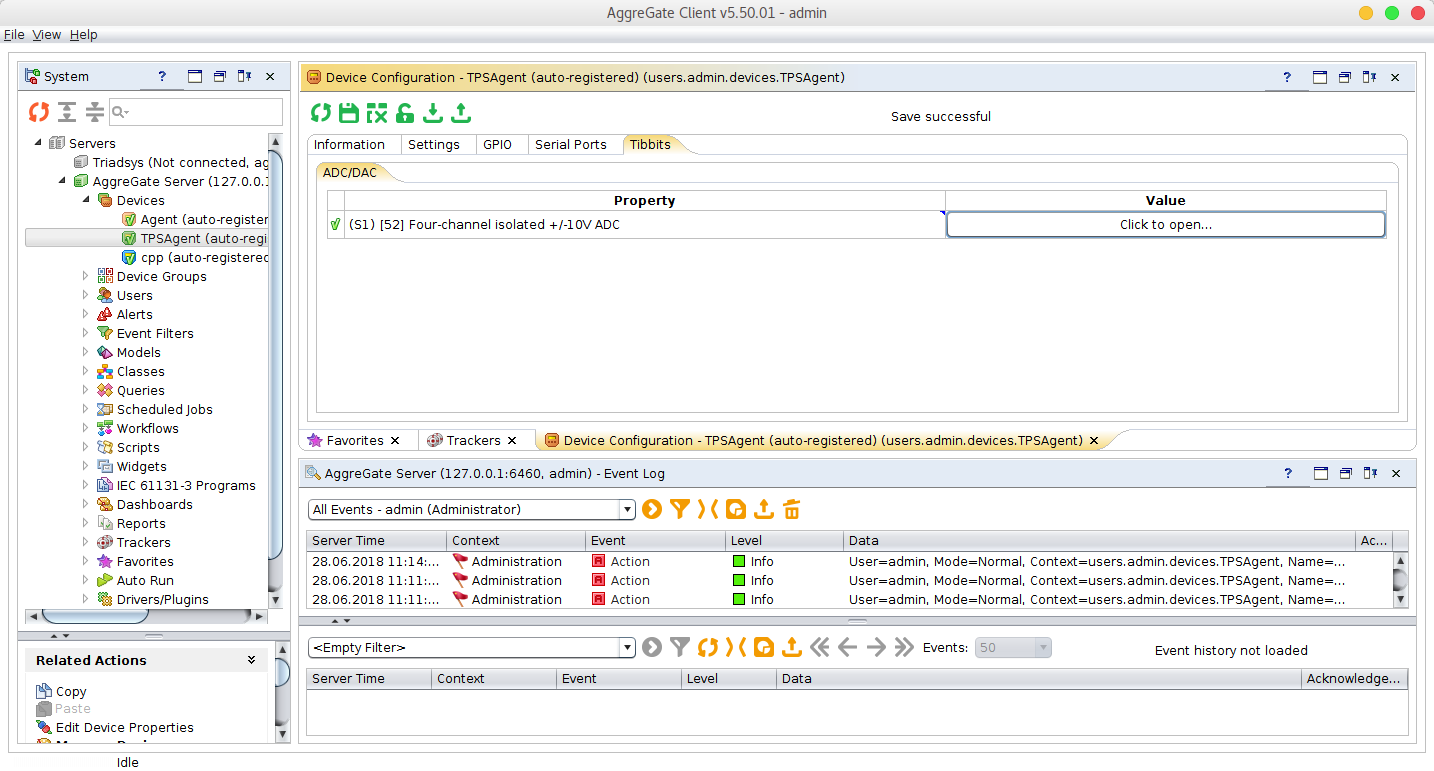
Task: Click the upload-arrow icon in Device Configuration toolbar
Action: [461, 113]
